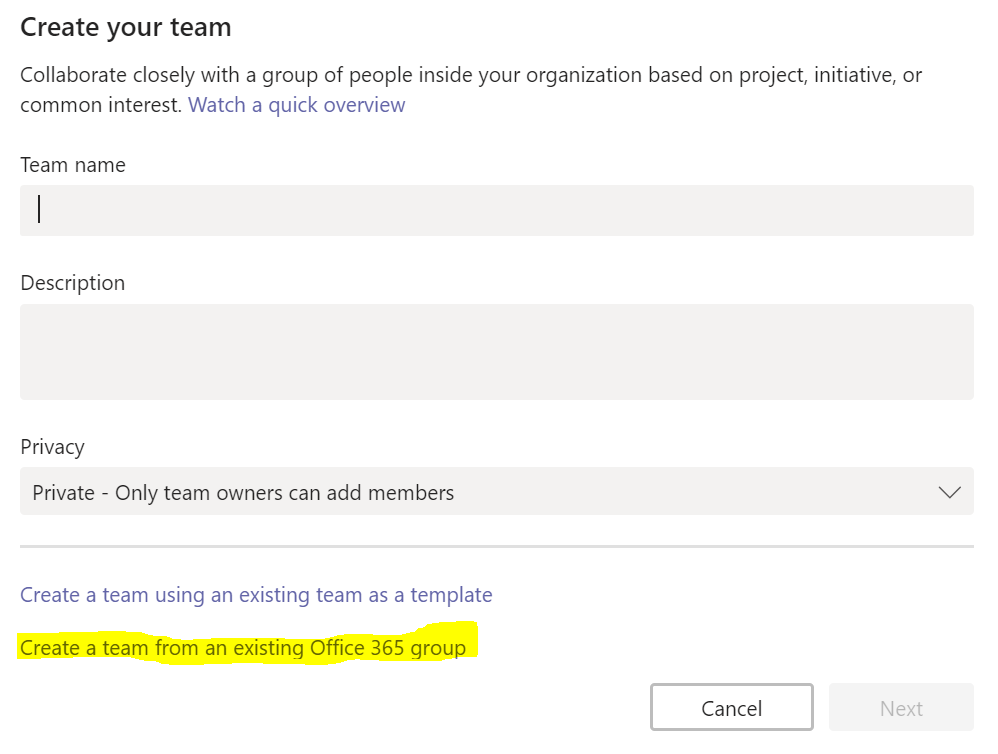This screenshot has width=998, height=754.
Task: Select the Privacy label above the dropdown
Action: 52,447
